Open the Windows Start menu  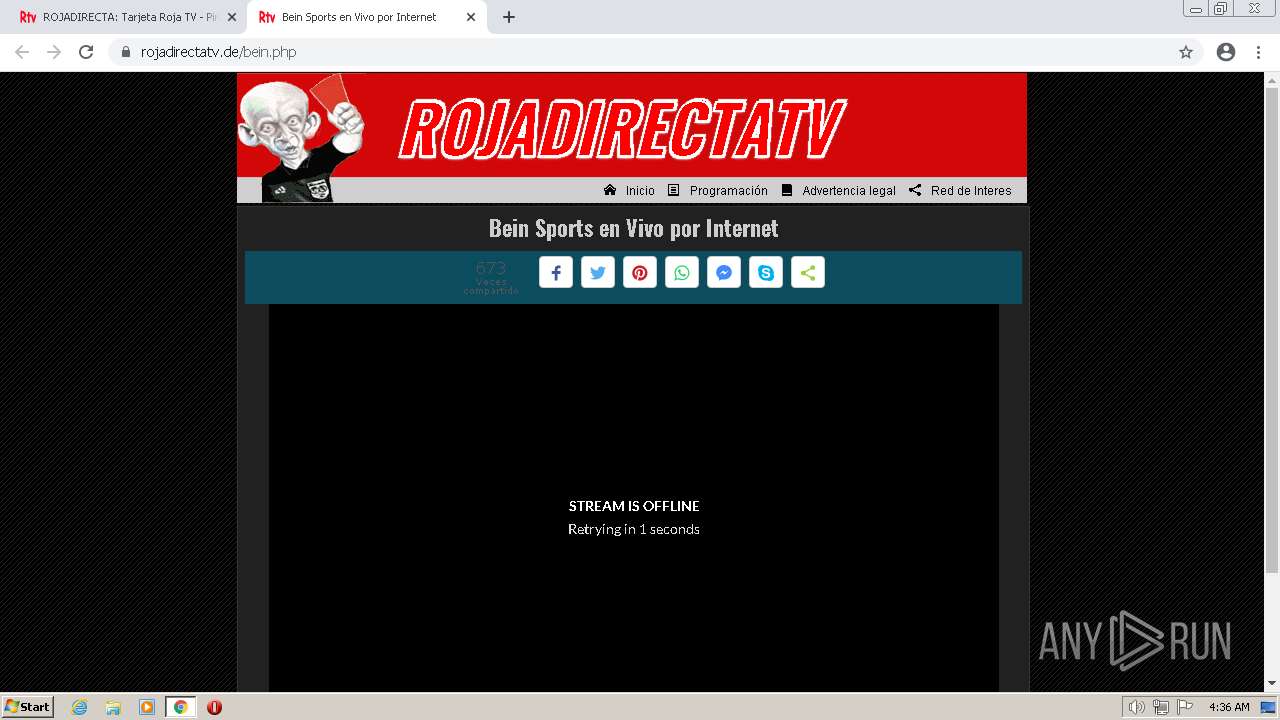[28, 706]
